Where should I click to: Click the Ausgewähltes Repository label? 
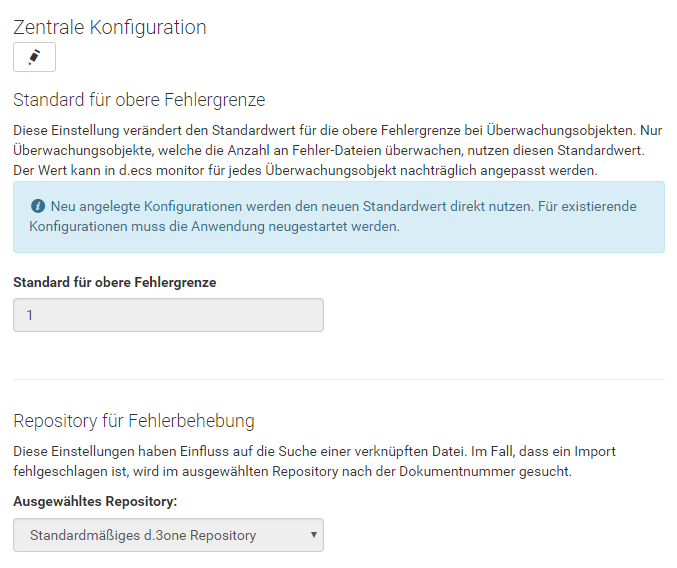pyautogui.click(x=95, y=502)
